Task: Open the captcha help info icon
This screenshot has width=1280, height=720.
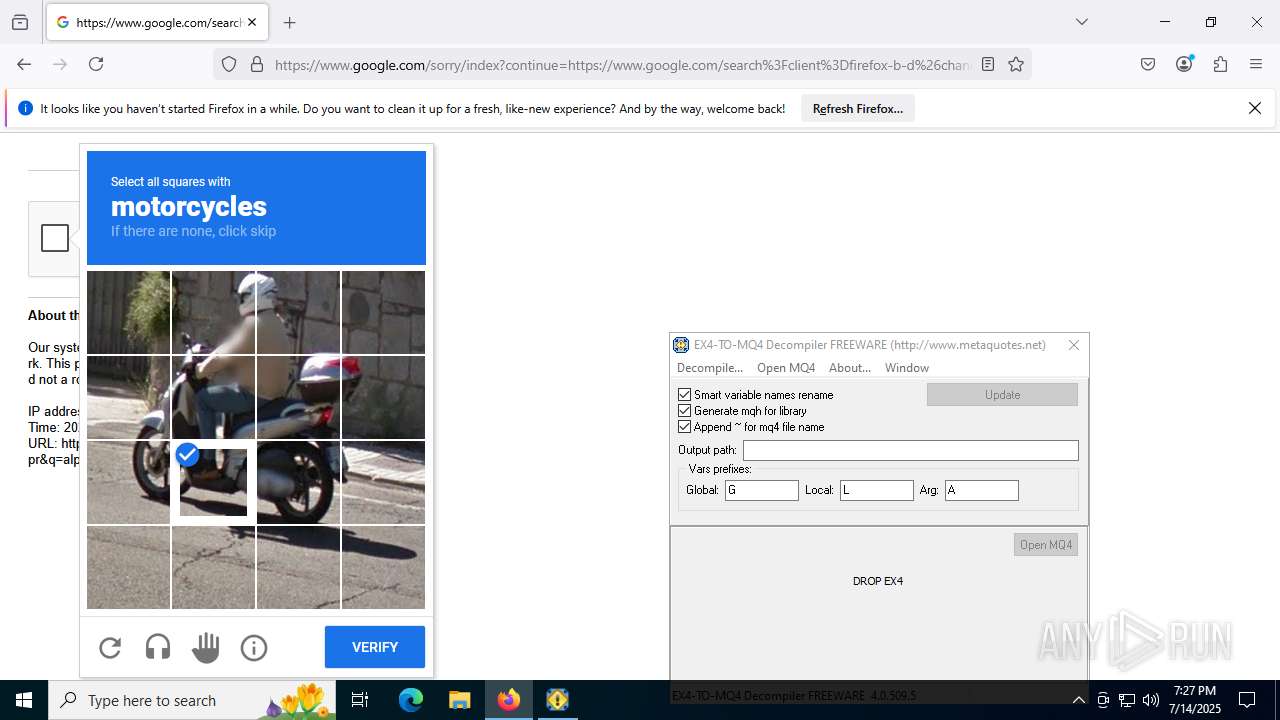Action: 254,648
